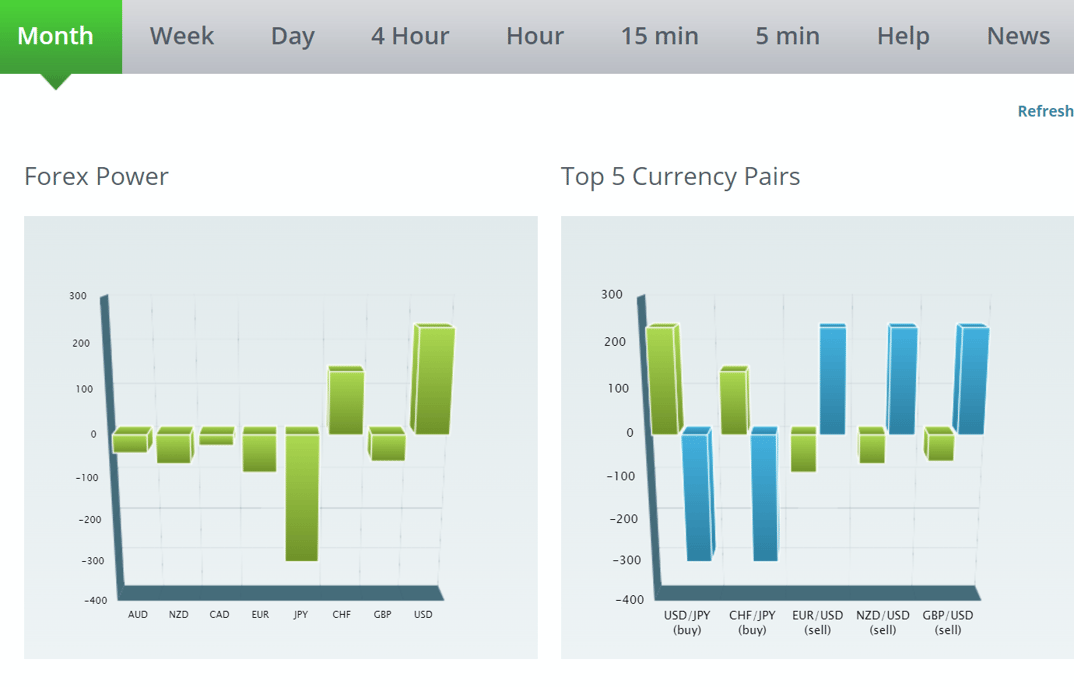Screen dimensions: 1074x687
Task: Go to the News tab
Action: [x=1017, y=36]
